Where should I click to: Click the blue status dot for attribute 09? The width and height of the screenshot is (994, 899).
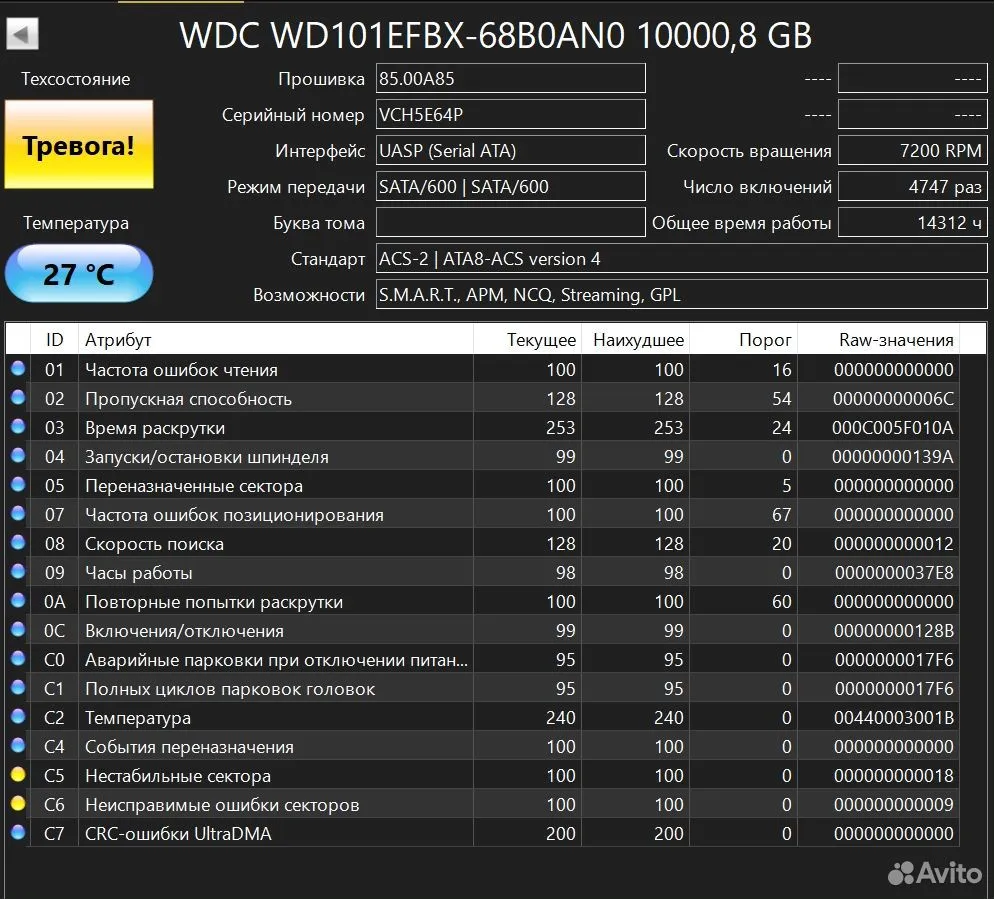18,571
